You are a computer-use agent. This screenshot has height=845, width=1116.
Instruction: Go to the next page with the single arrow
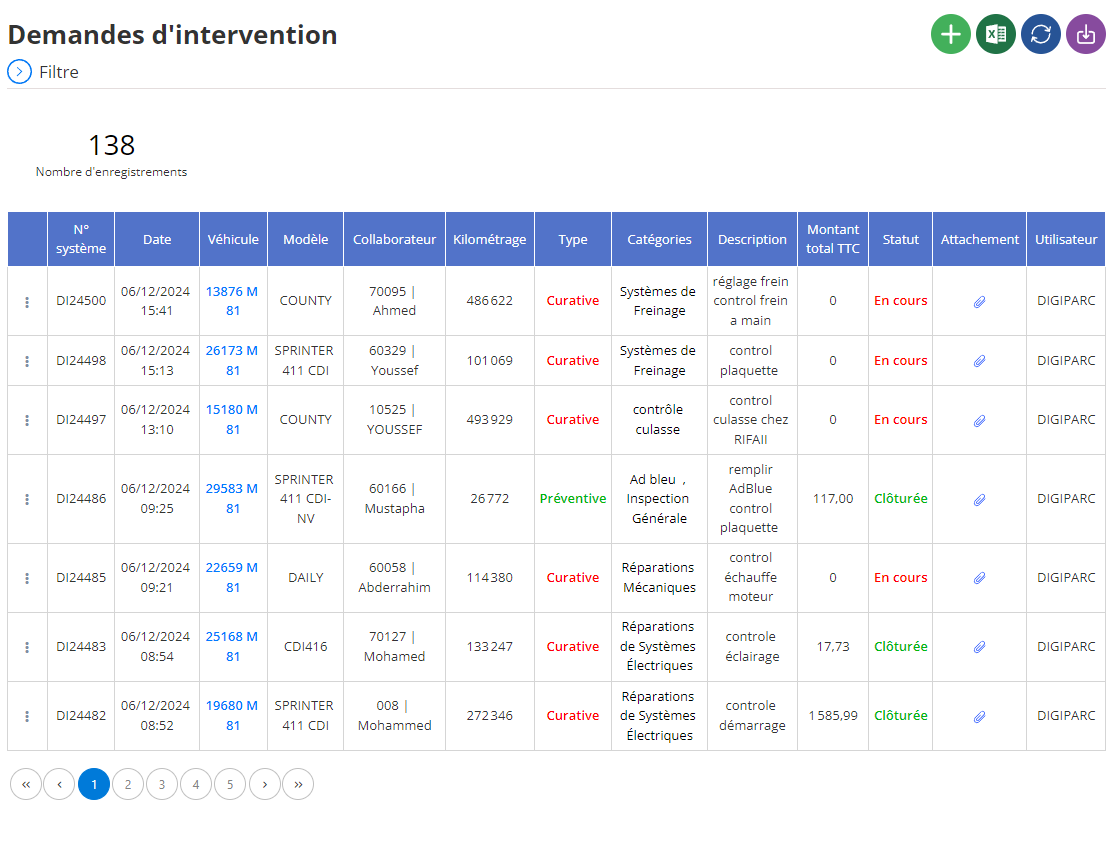tap(265, 784)
